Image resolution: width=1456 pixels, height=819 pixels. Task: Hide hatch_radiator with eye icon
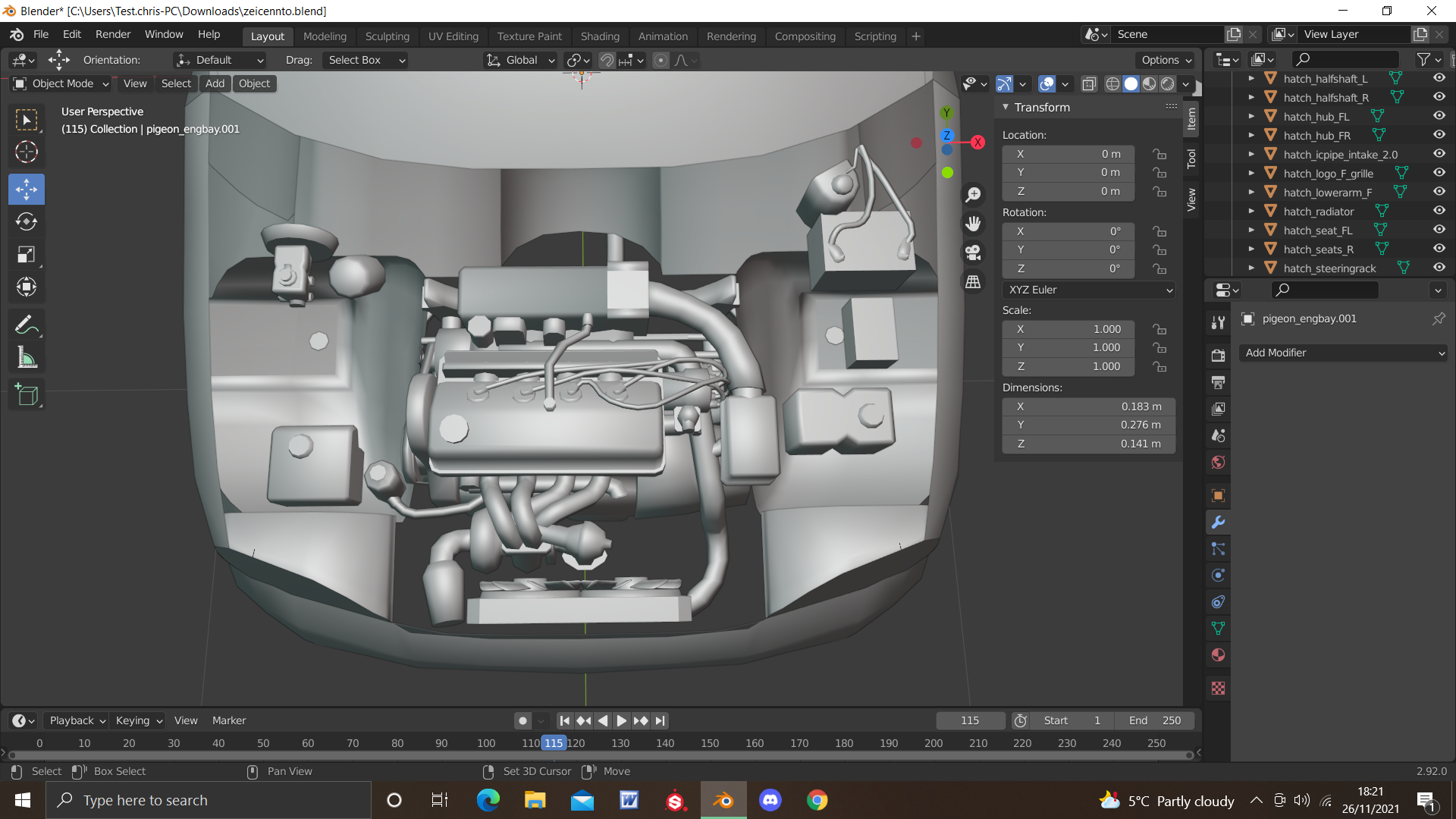click(1439, 211)
